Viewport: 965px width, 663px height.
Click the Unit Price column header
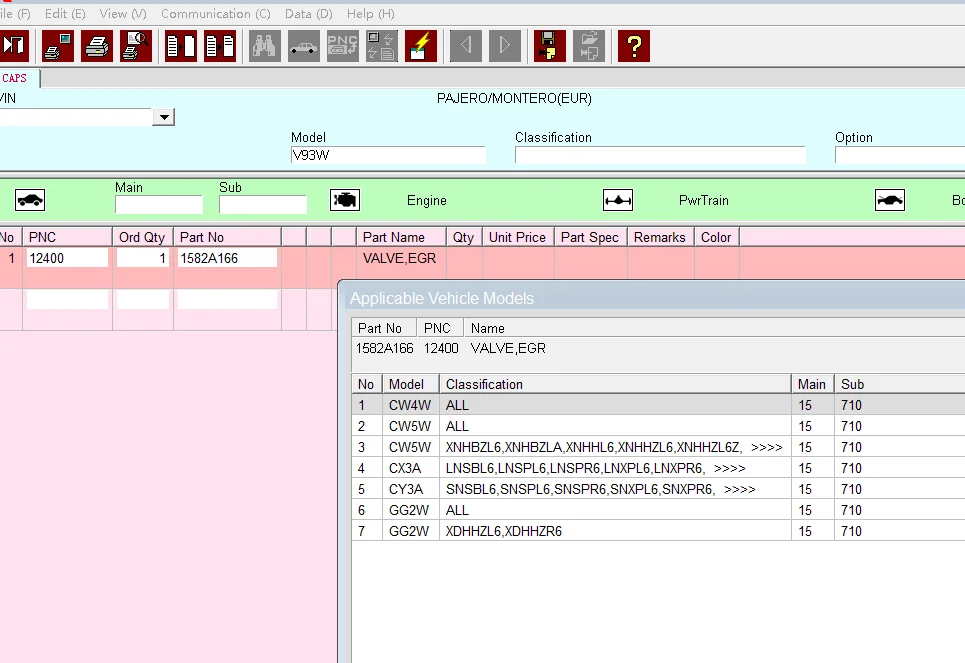pyautogui.click(x=517, y=237)
